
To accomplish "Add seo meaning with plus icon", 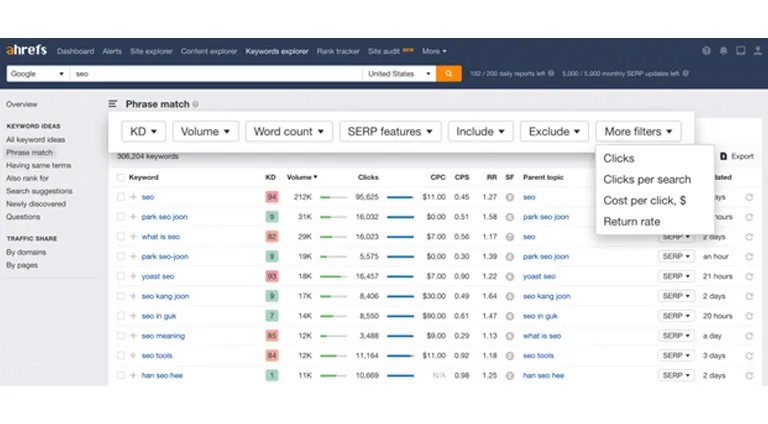I will [x=133, y=336].
